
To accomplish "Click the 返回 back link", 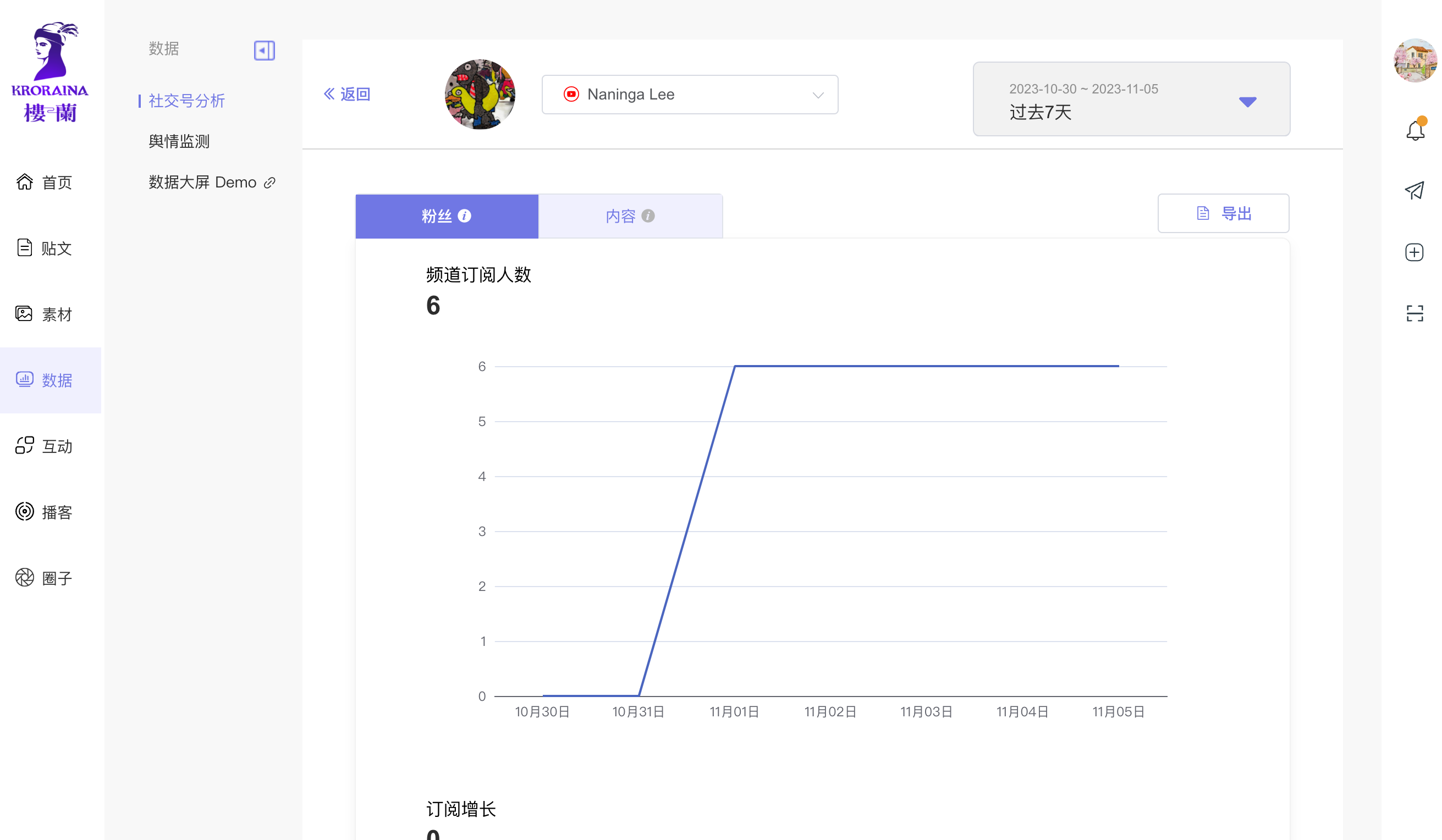I will pyautogui.click(x=348, y=95).
